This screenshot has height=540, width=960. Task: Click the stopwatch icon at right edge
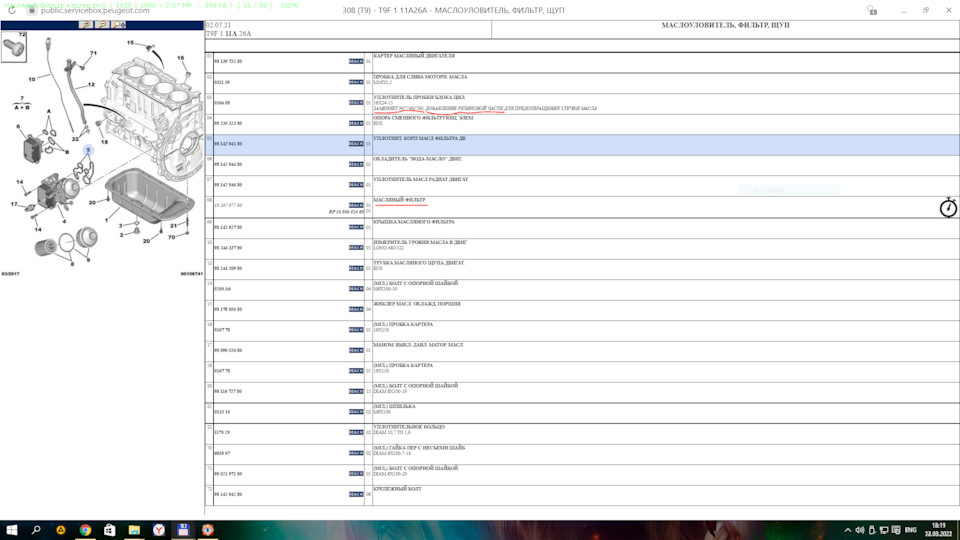pos(948,208)
